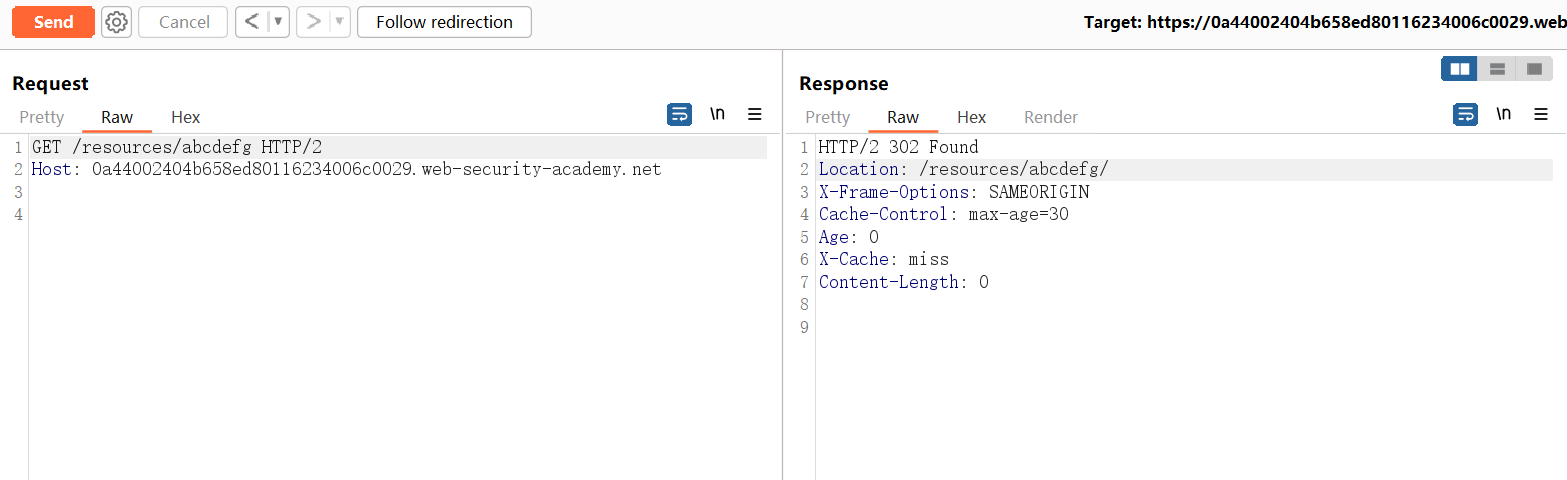Switch to top-bottom stacked layout view

tap(1497, 69)
